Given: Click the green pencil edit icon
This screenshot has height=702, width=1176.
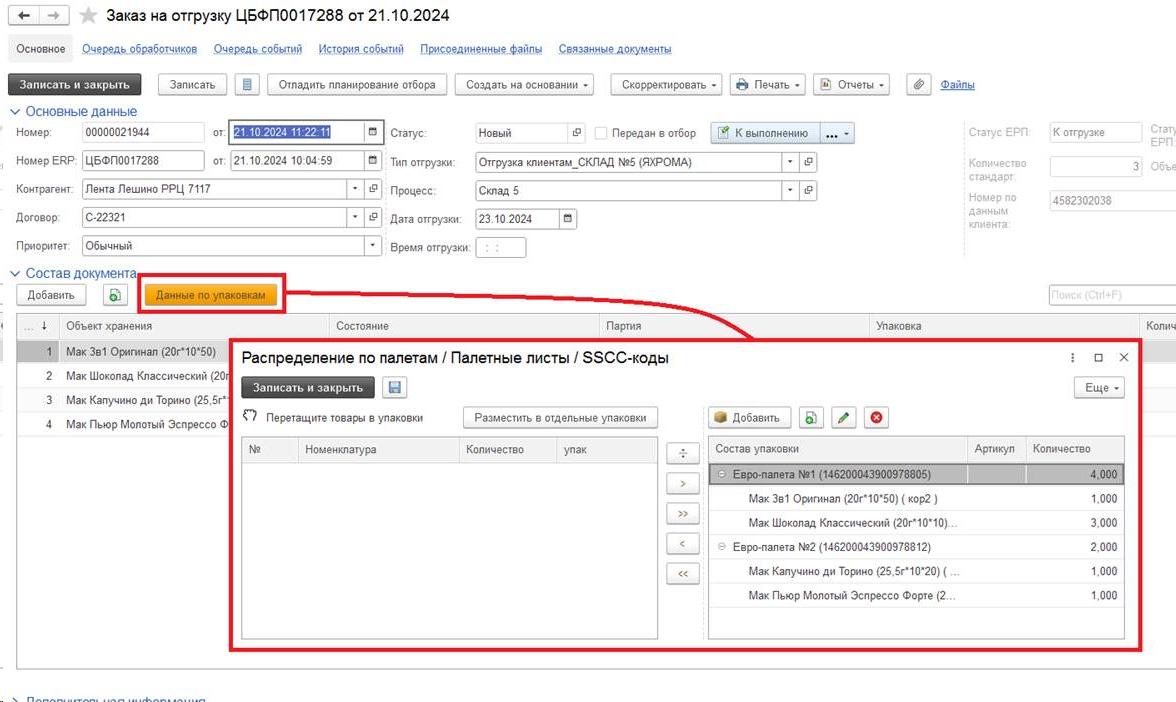Looking at the screenshot, I should point(844,417).
